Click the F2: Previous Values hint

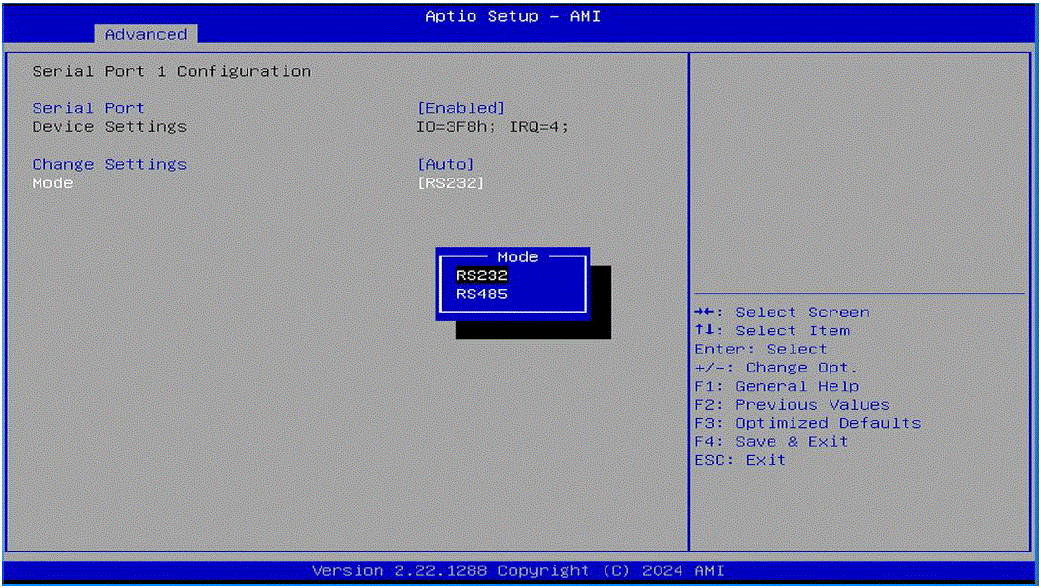792,405
